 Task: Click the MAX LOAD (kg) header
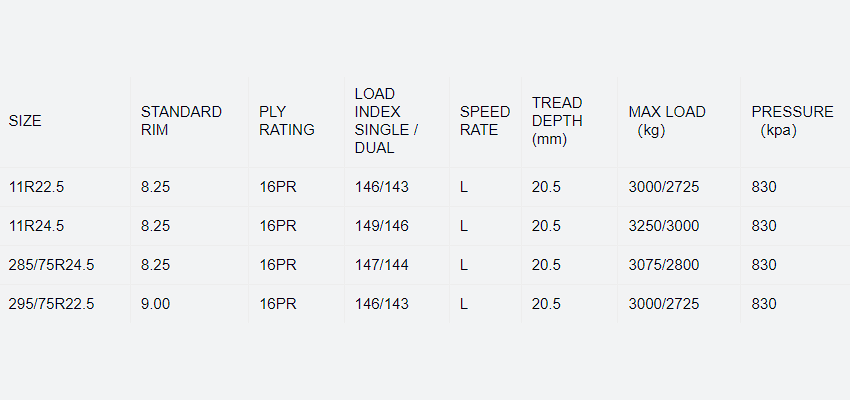pyautogui.click(x=667, y=121)
